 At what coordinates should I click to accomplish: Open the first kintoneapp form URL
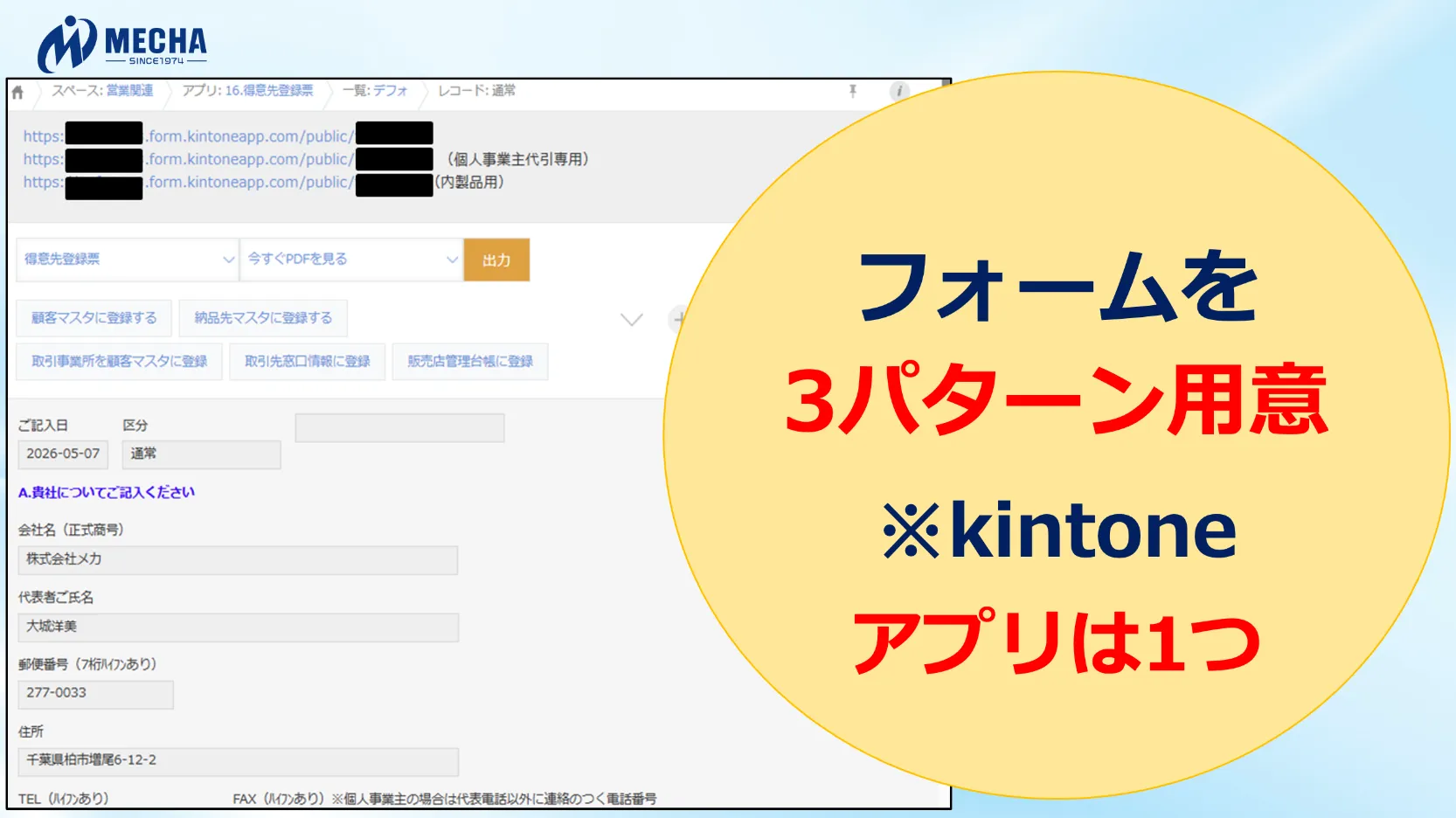[x=228, y=136]
